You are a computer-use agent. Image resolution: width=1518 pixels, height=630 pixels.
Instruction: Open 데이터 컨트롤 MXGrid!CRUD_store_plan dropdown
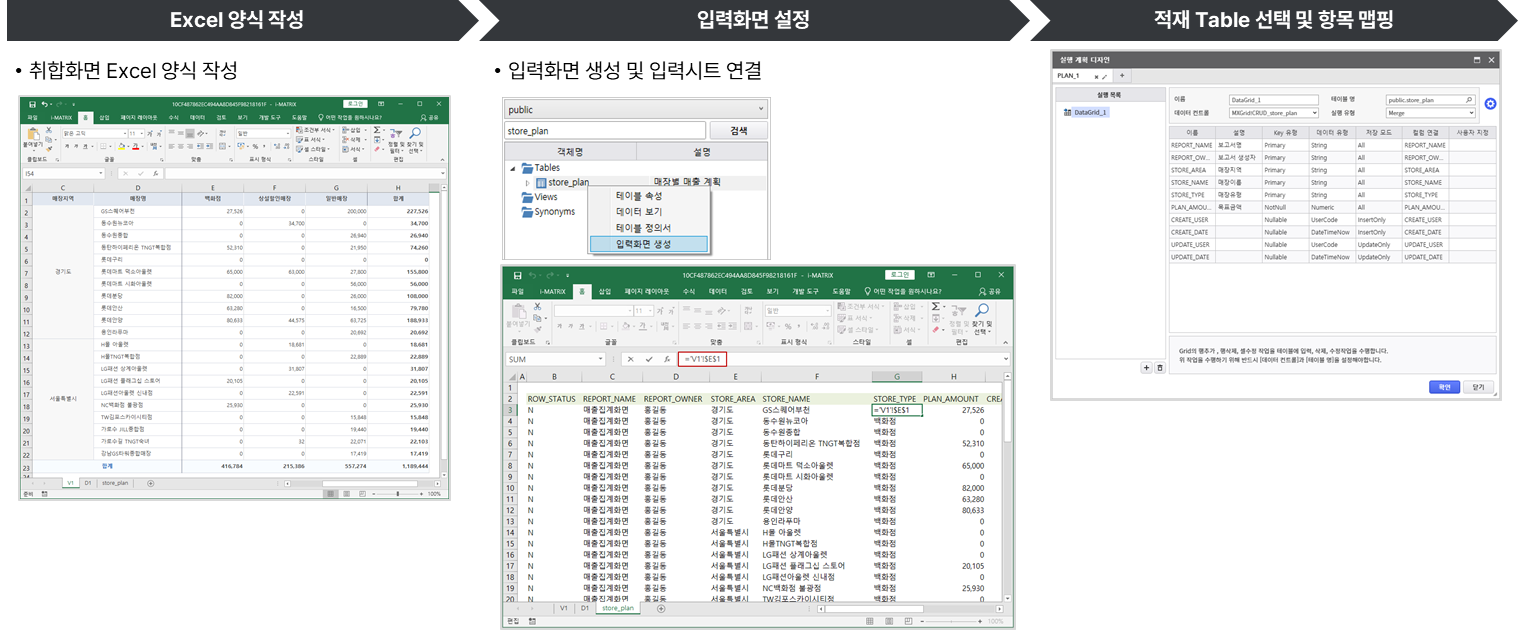click(1274, 113)
